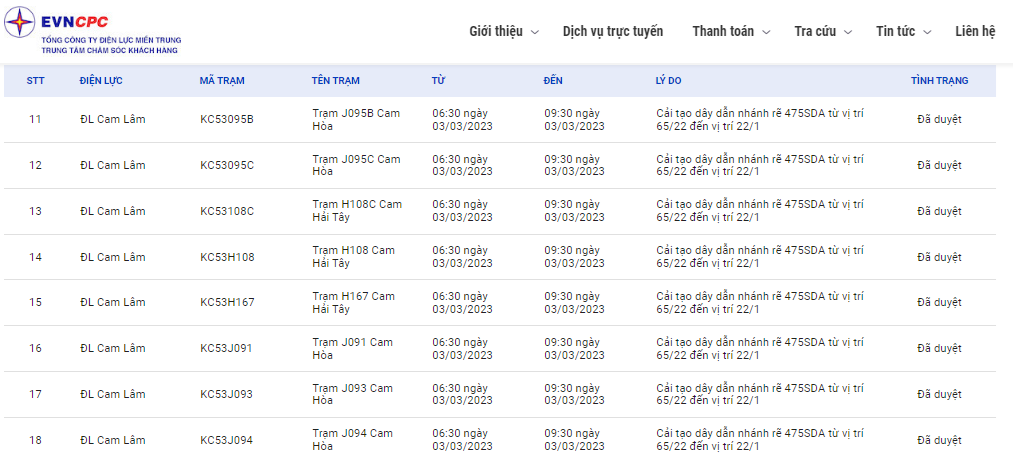Screen dimensions: 1013x461
Task: Click station code KC53J093
Action: (x=226, y=395)
